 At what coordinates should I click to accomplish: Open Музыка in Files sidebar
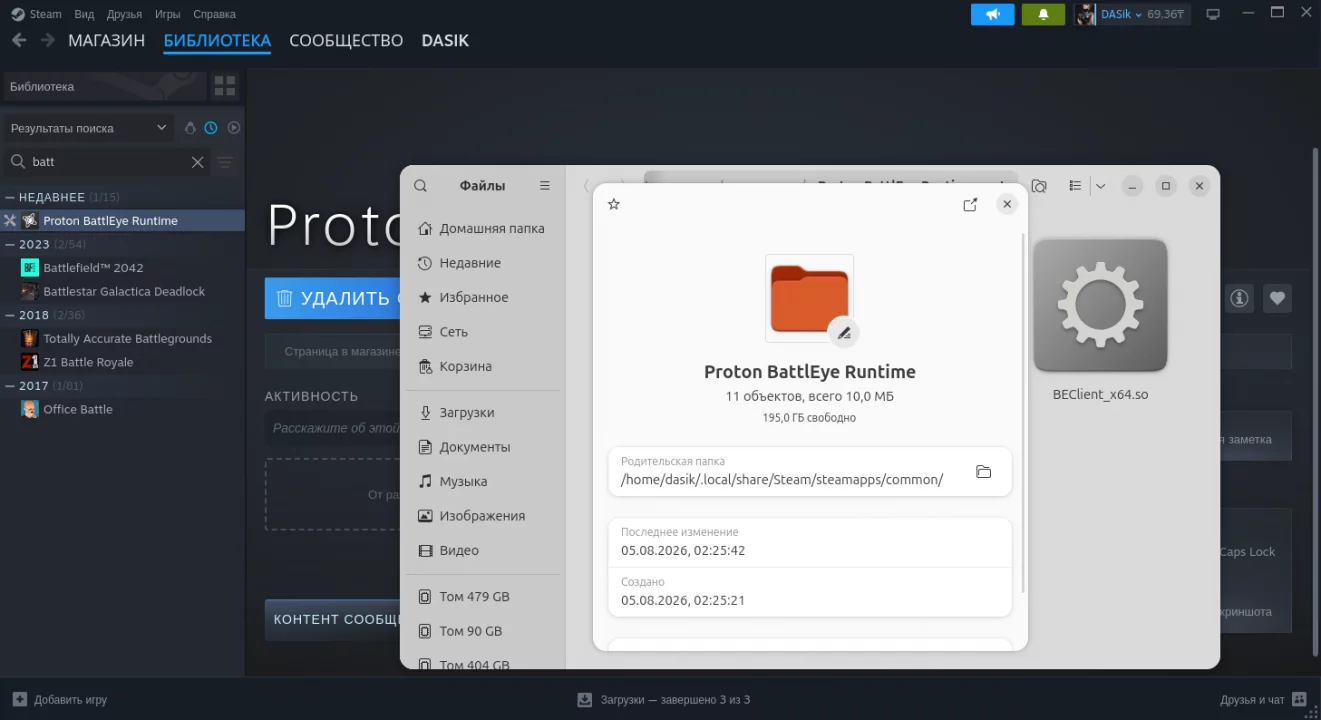(x=483, y=481)
